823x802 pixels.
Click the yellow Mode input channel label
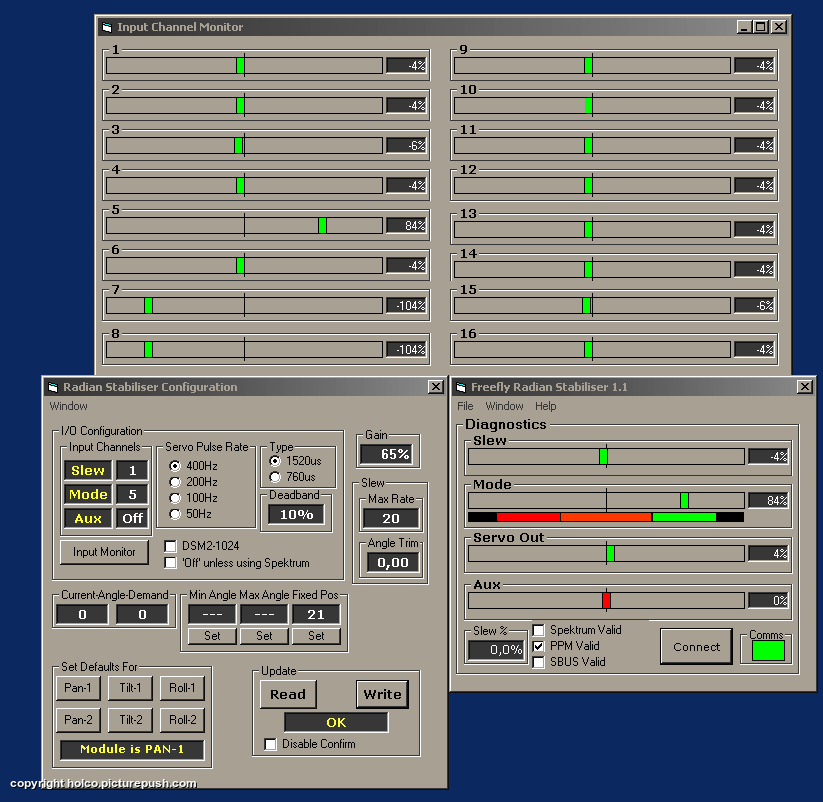88,494
